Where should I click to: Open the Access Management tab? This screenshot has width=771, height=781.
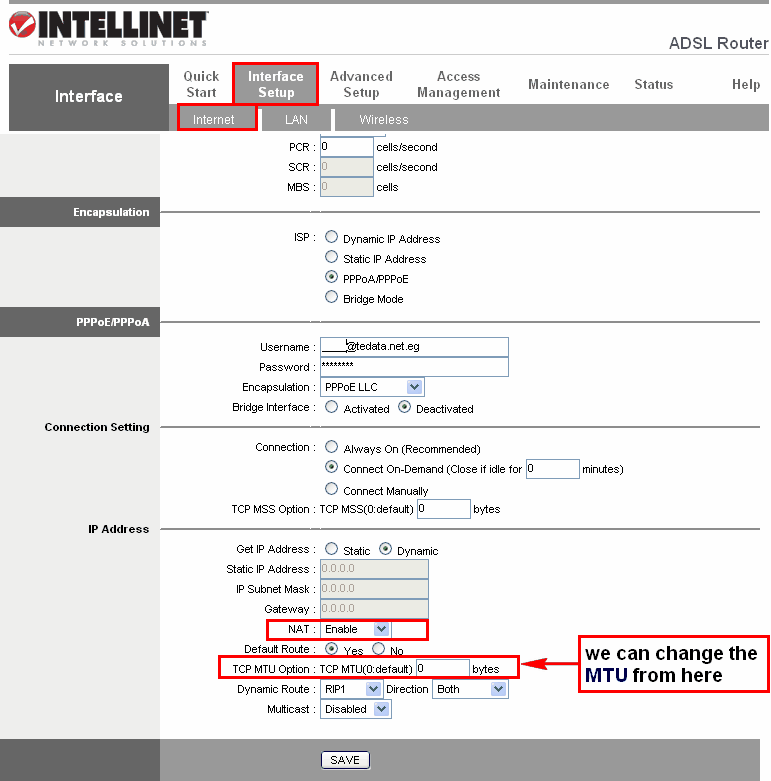click(x=458, y=84)
